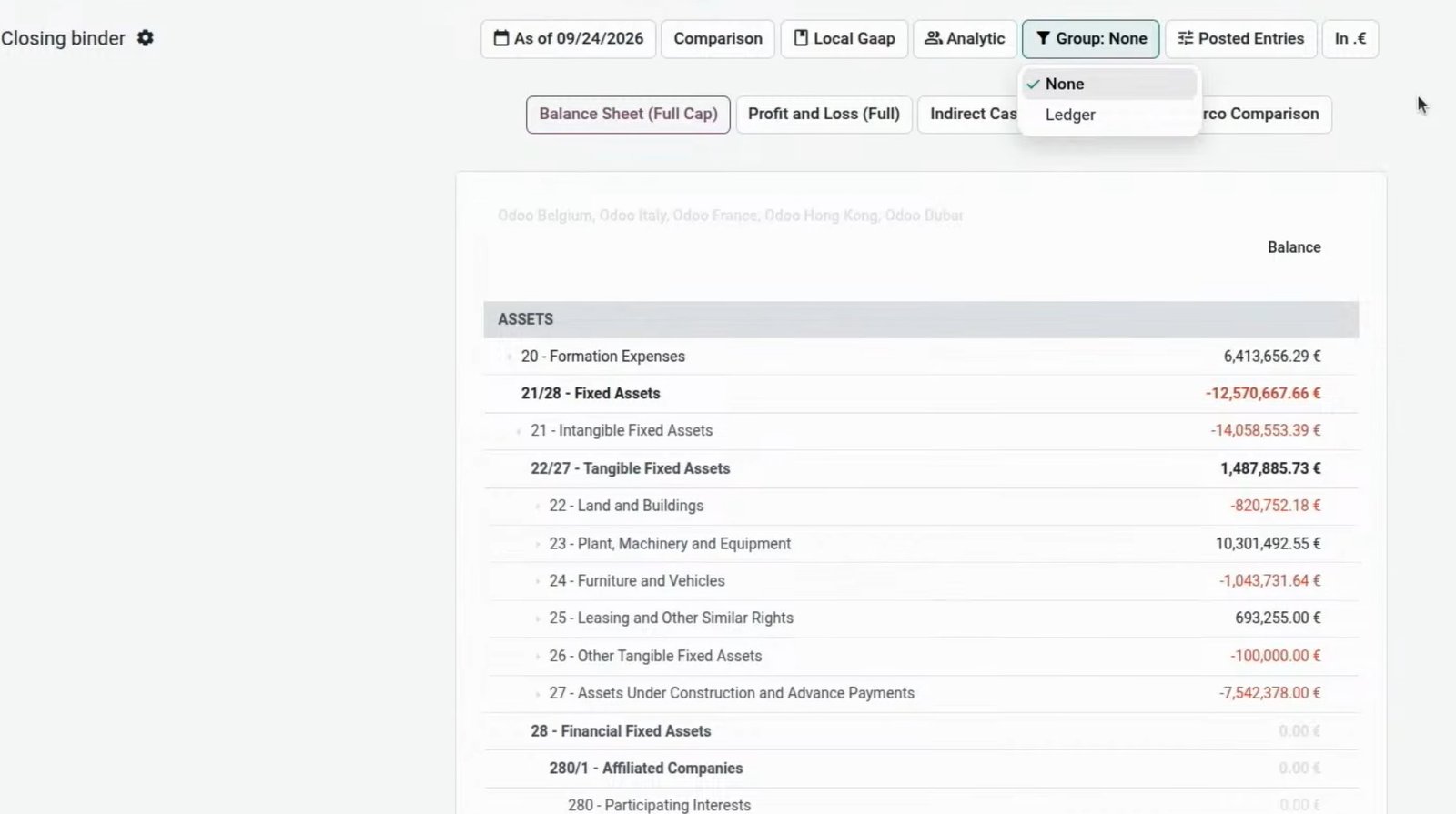Click the -1,043,731.64 € balance value
Image resolution: width=1456 pixels, height=814 pixels.
click(1270, 581)
